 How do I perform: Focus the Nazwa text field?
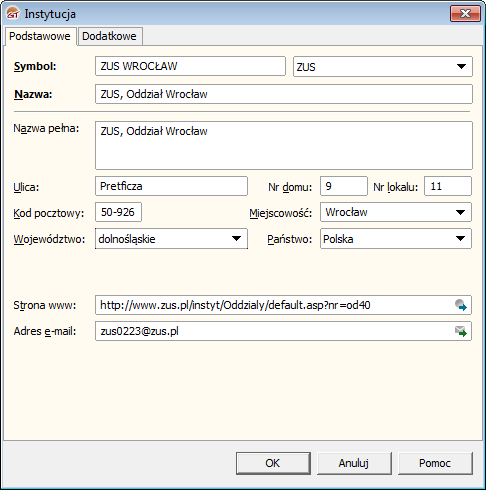tap(284, 94)
